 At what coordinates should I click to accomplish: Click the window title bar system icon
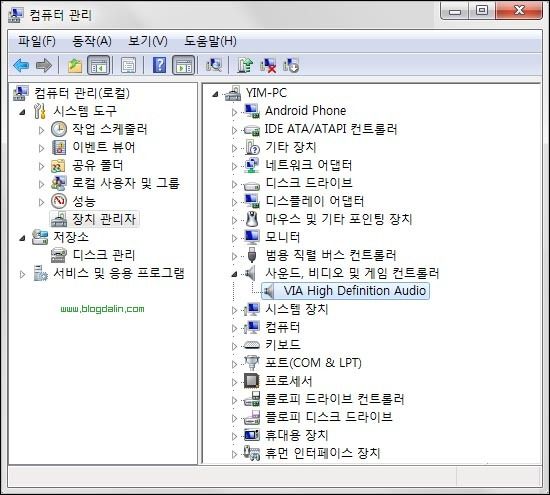tap(15, 15)
